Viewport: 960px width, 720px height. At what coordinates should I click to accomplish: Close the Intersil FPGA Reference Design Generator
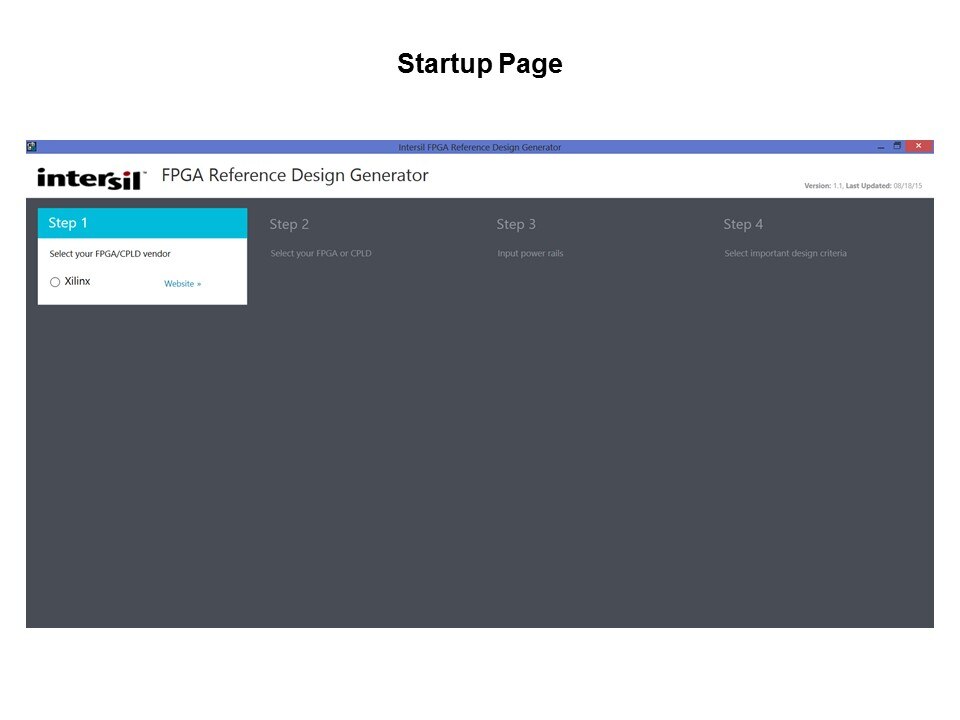919,146
